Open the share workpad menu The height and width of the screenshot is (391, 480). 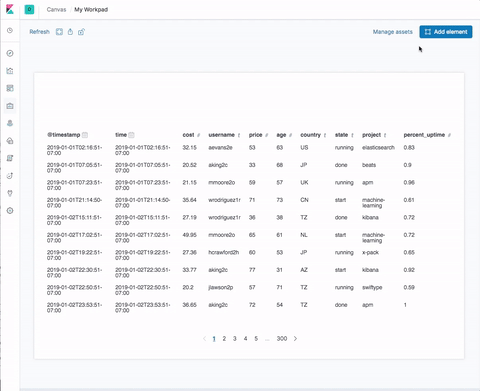click(x=70, y=32)
